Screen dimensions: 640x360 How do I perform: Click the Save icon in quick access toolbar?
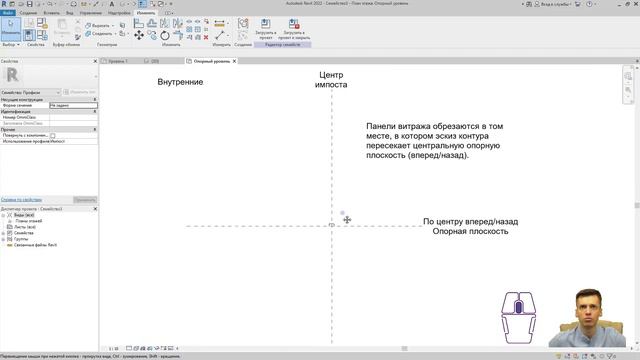pos(29,4)
